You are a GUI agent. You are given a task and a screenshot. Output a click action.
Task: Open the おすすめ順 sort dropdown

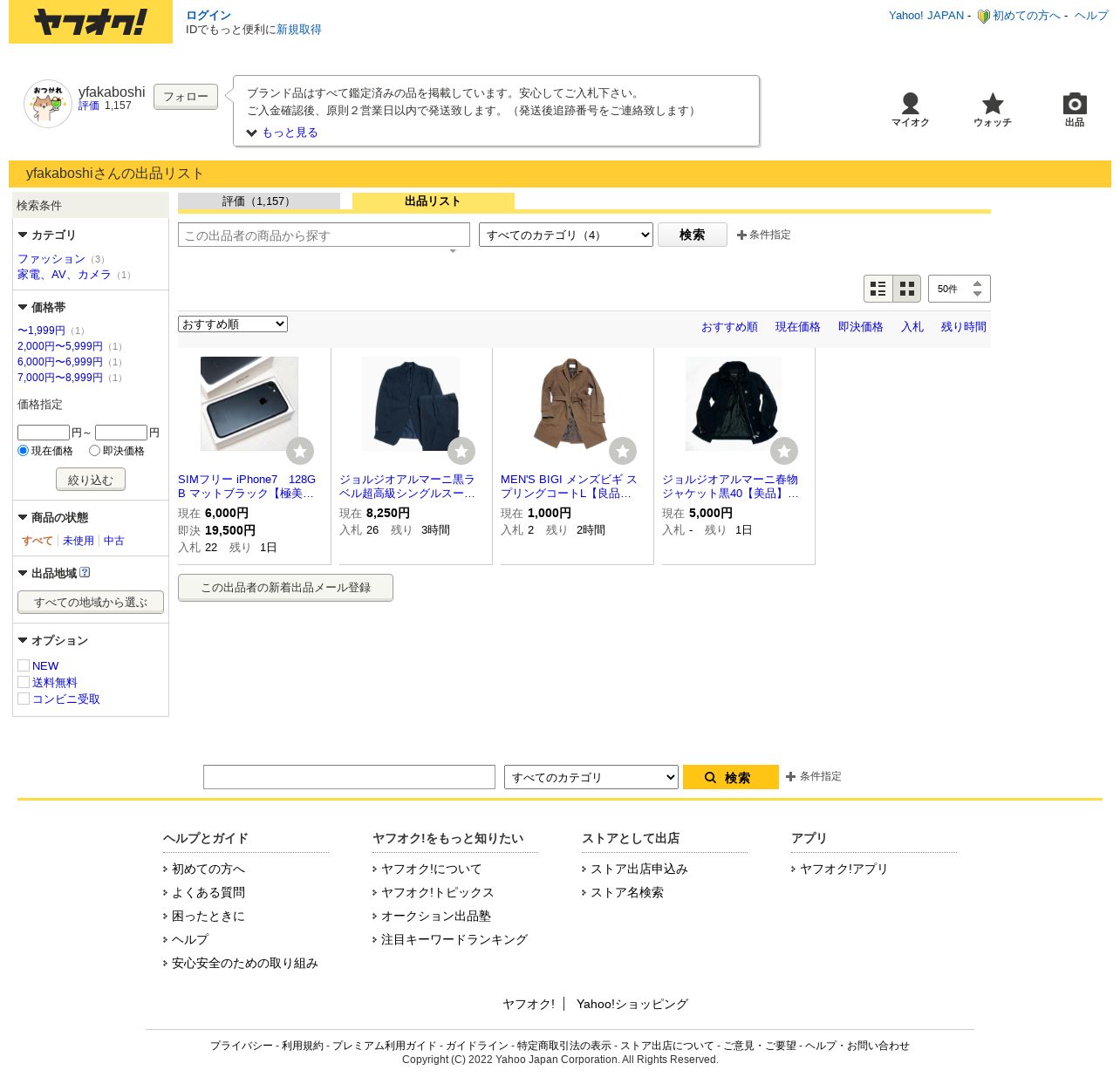(x=233, y=324)
